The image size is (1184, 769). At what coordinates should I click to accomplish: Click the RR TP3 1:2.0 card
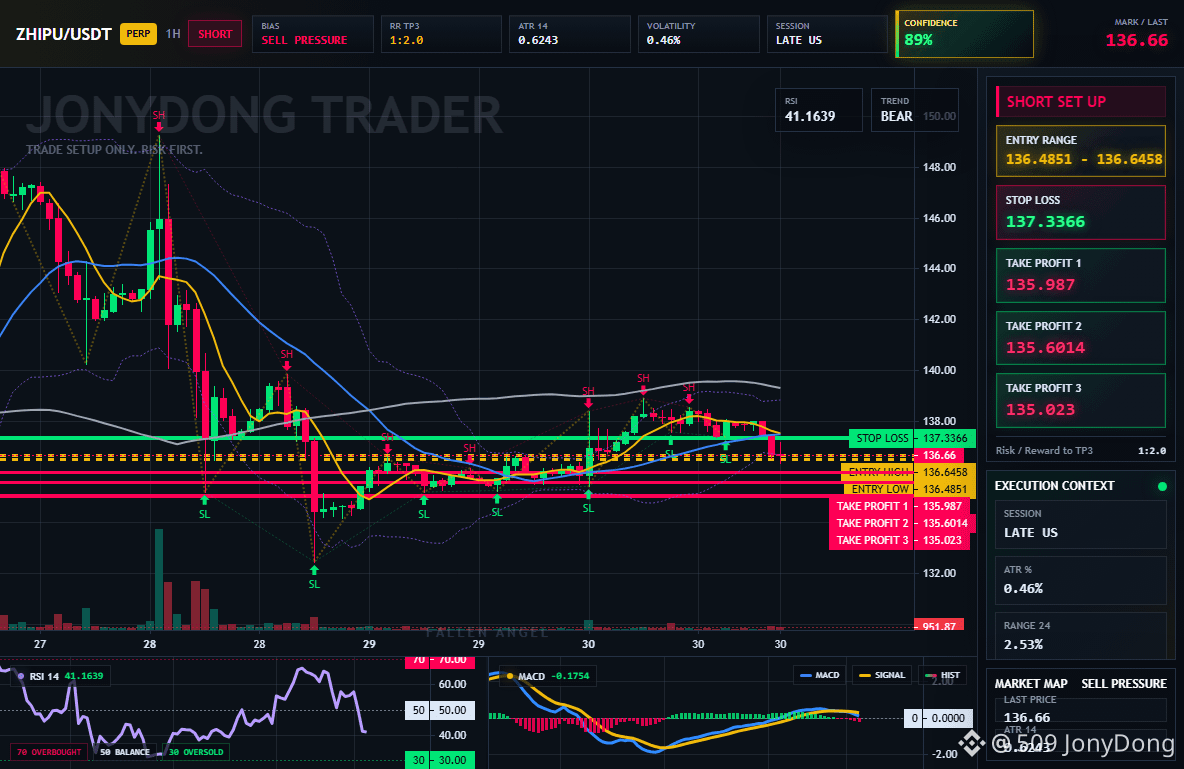(441, 34)
